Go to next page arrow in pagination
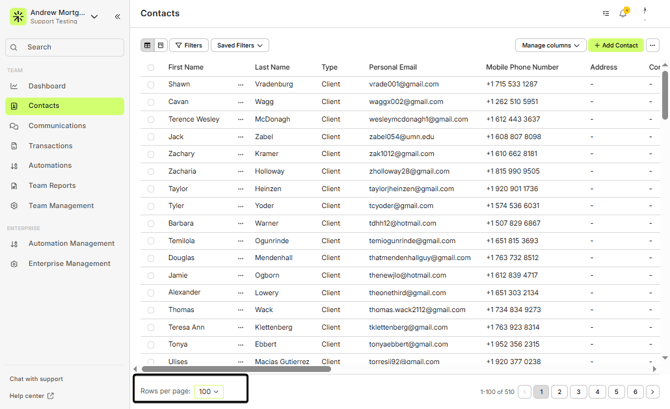This screenshot has width=670, height=409. pos(652,392)
